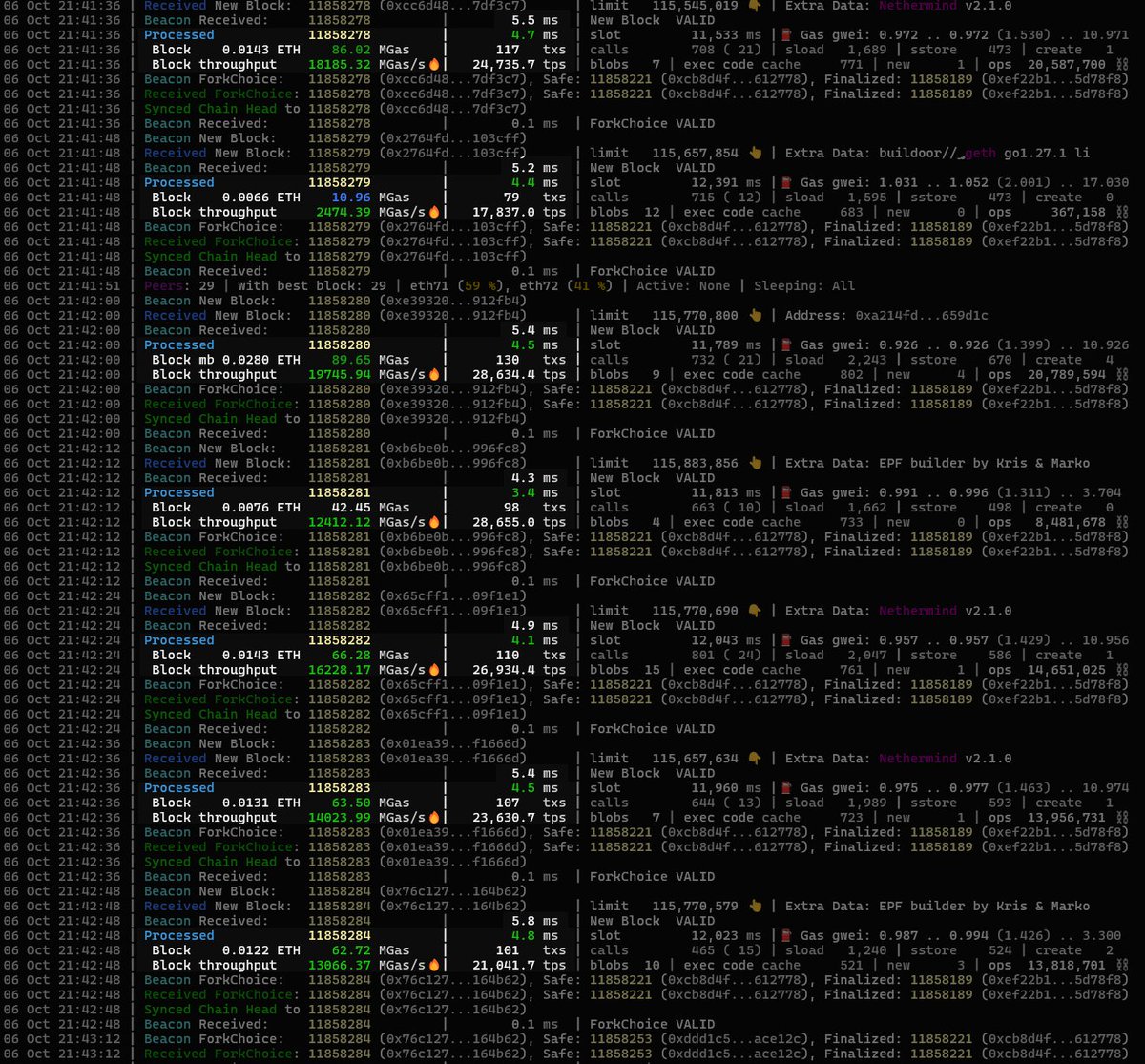Image resolution: width=1145 pixels, height=1064 pixels.
Task: Click the pointing hand icon after limit 115,770,579
Action: pyautogui.click(x=755, y=906)
